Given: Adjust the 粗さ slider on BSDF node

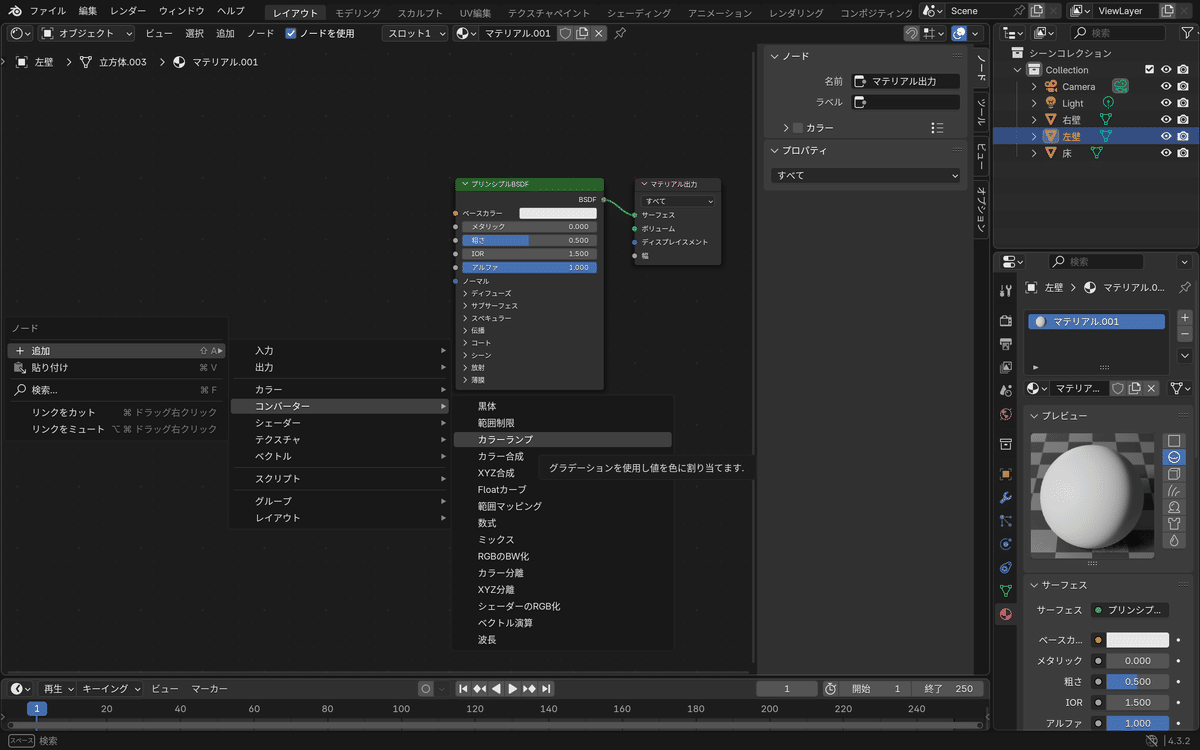Looking at the screenshot, I should pyautogui.click(x=529, y=240).
